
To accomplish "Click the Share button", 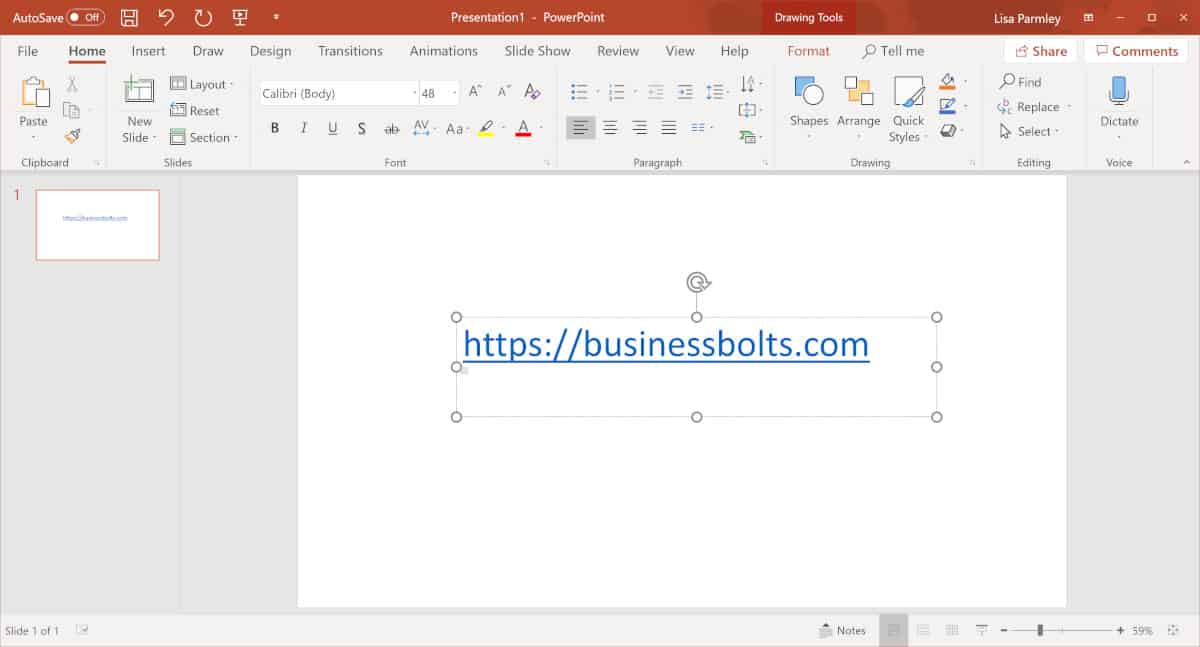I will point(1041,51).
